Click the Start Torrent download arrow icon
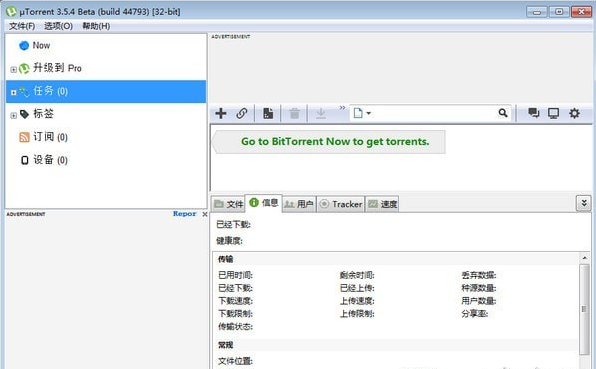This screenshot has height=369, width=596. (x=320, y=113)
